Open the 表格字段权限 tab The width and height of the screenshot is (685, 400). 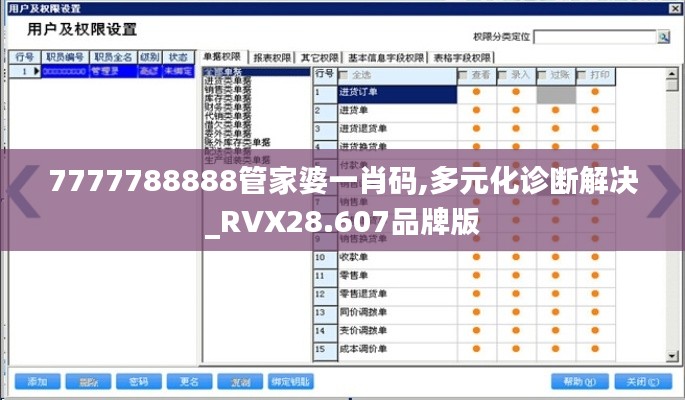coord(462,58)
